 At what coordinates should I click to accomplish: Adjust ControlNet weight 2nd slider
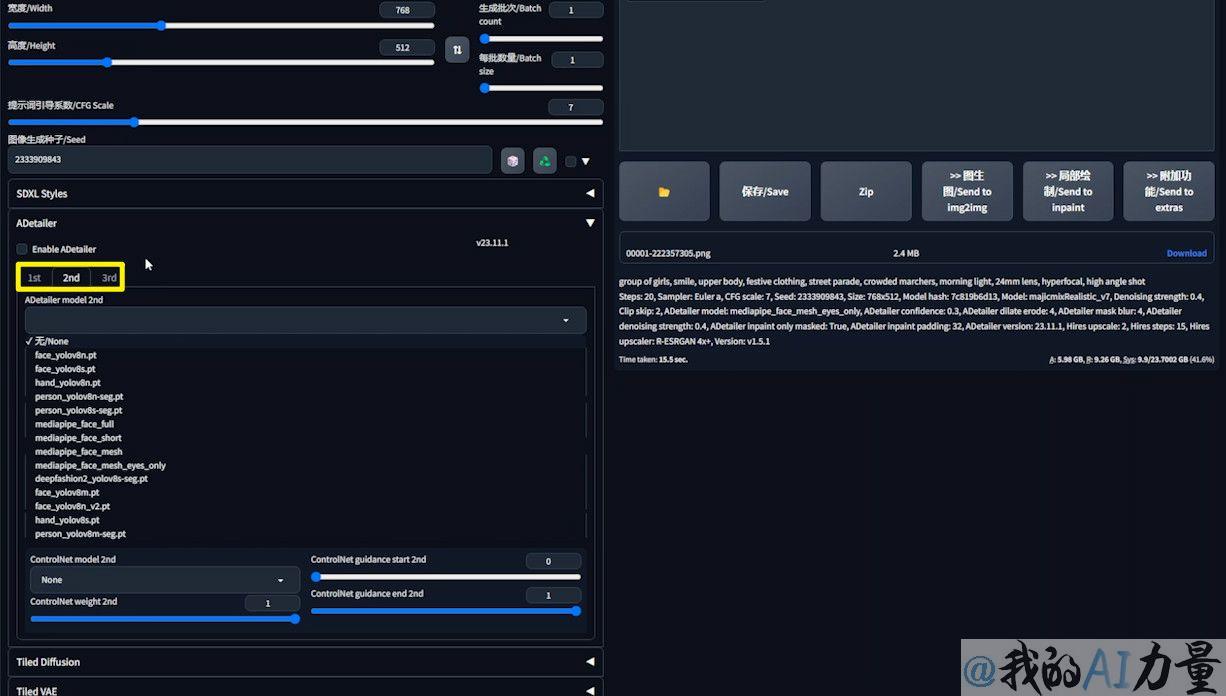[165, 619]
